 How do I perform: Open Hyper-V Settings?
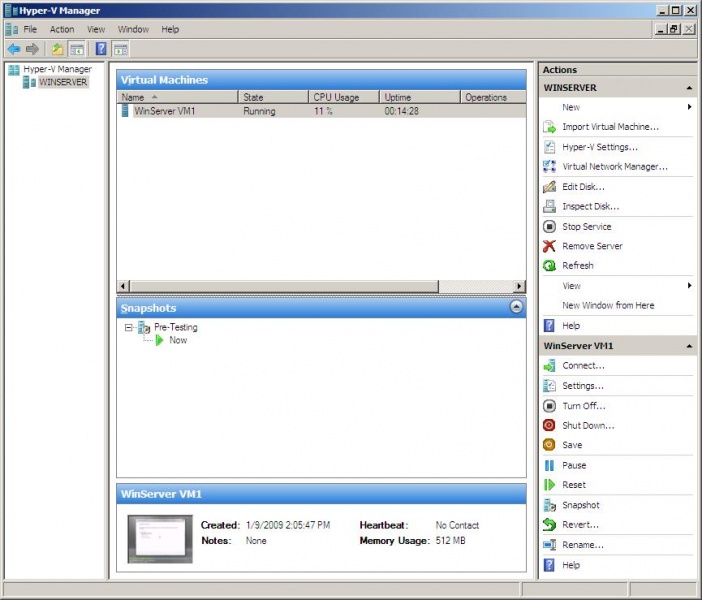[599, 147]
